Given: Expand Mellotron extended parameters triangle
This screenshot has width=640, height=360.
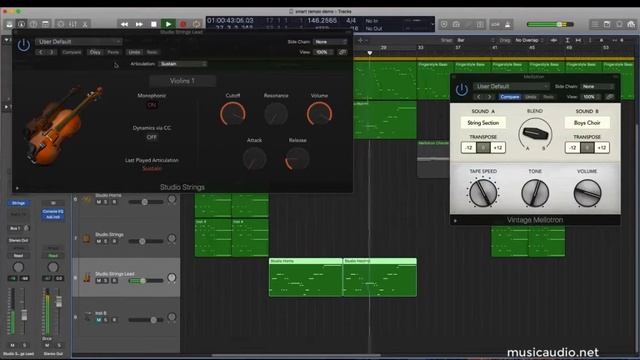Looking at the screenshot, I should pos(455,221).
